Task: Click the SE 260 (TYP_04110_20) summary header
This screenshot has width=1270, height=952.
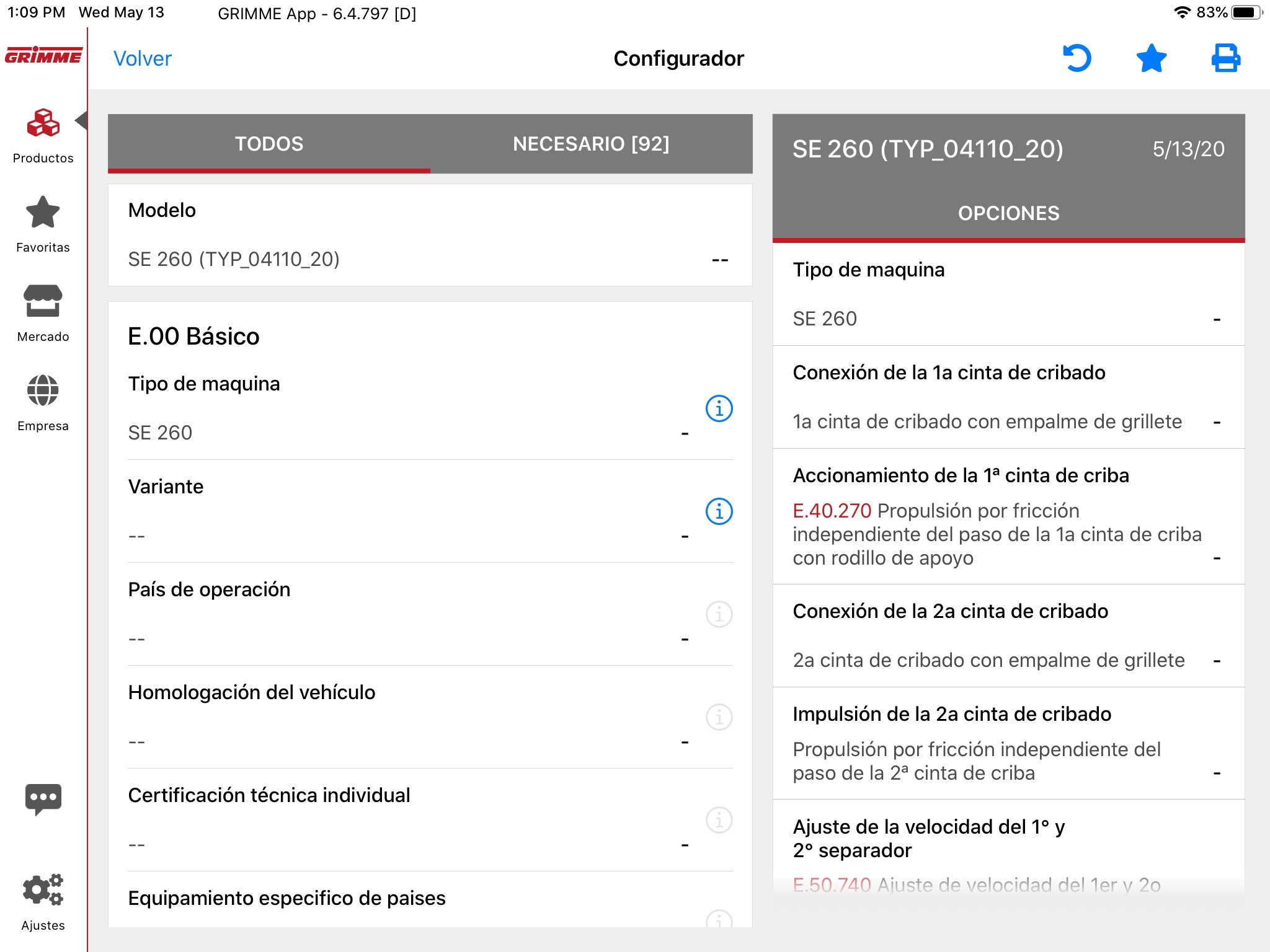Action: (928, 149)
